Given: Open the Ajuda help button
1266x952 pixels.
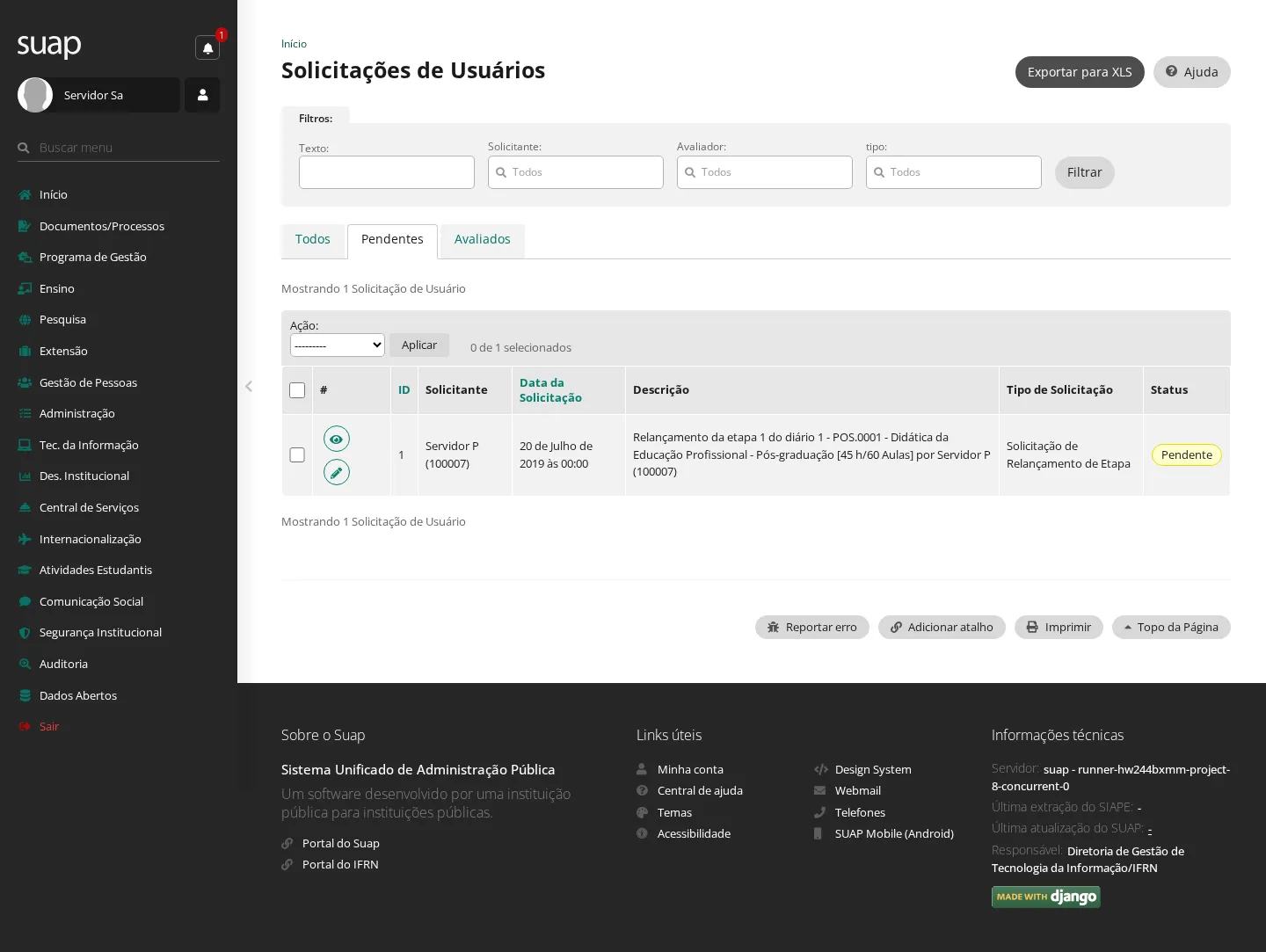Looking at the screenshot, I should (1192, 72).
